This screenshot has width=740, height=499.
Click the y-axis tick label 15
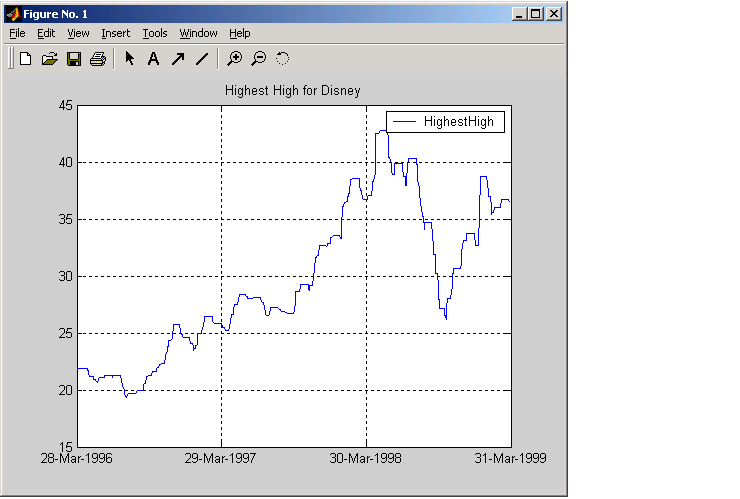coord(66,446)
